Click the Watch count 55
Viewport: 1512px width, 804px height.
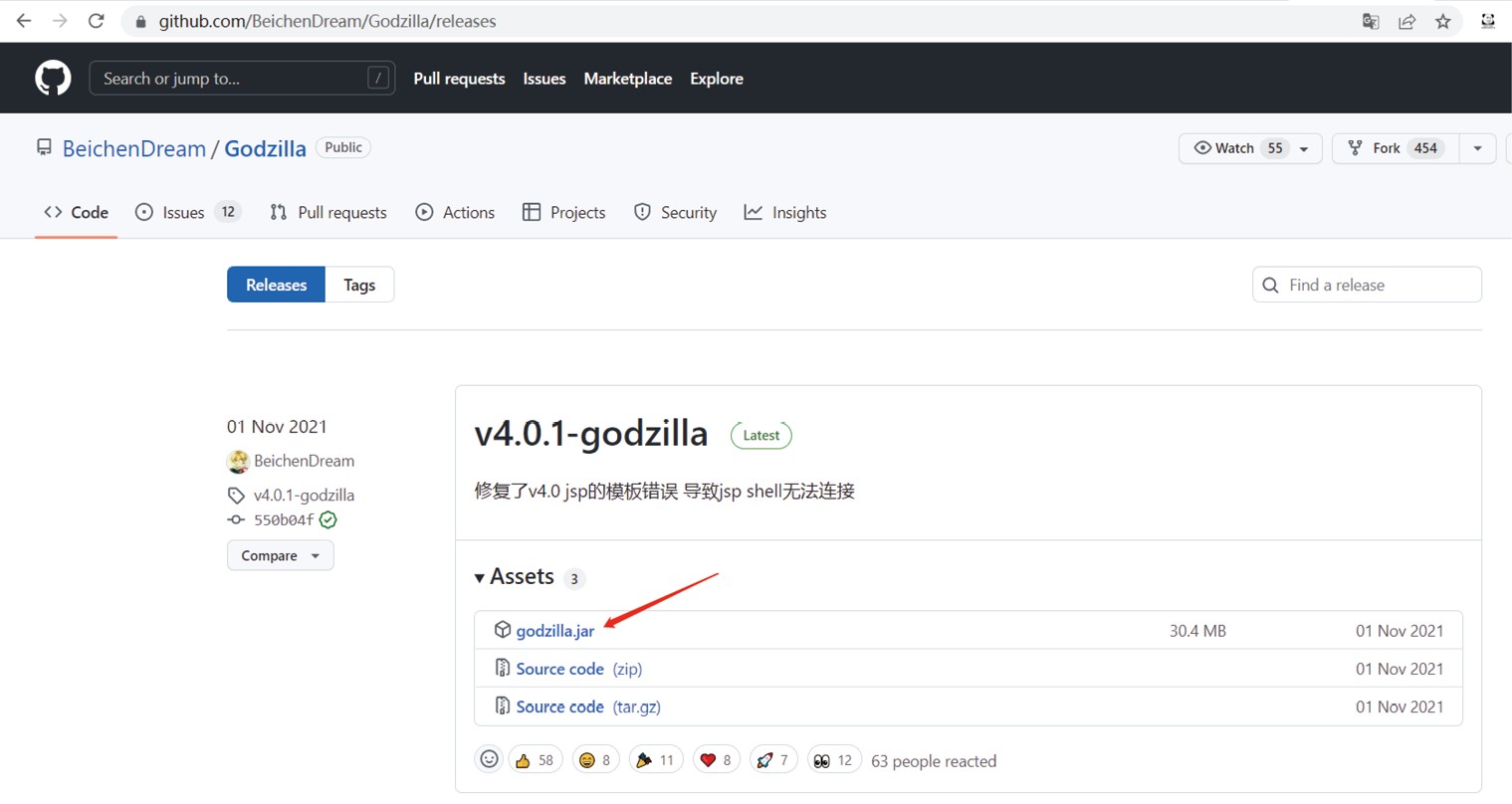(x=1275, y=148)
